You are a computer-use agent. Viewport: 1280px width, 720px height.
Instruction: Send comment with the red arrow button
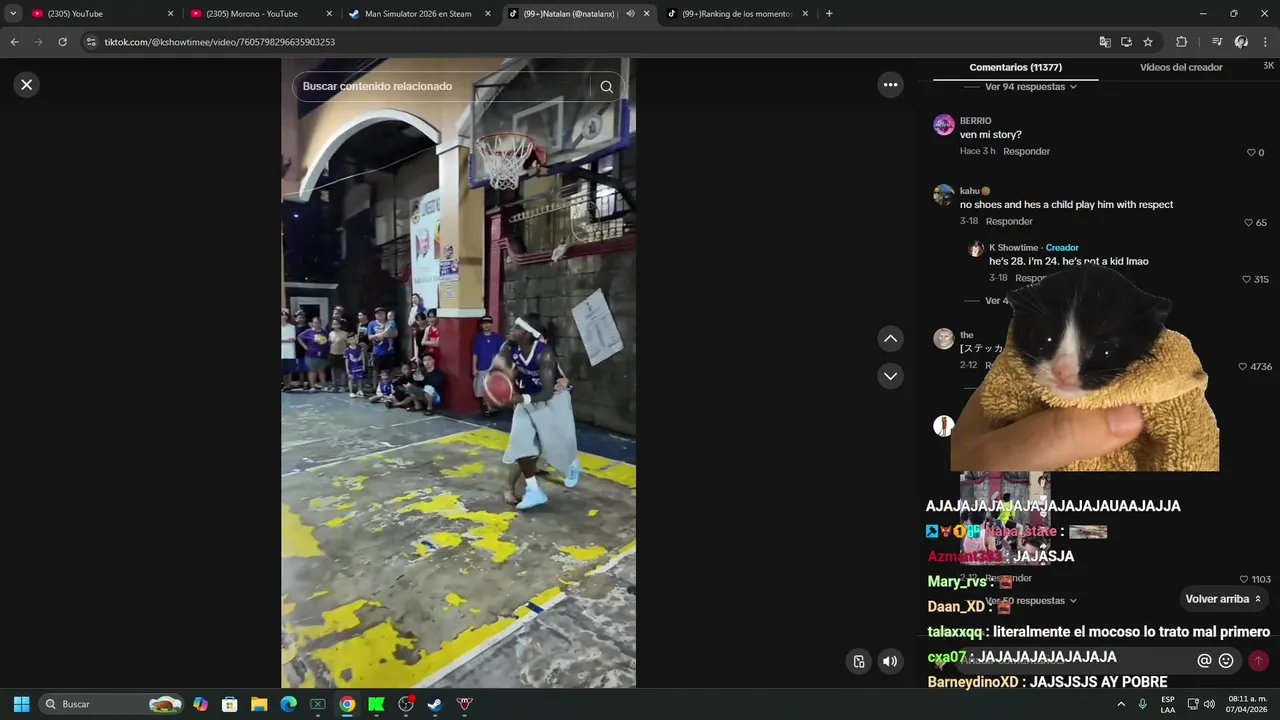click(1258, 661)
